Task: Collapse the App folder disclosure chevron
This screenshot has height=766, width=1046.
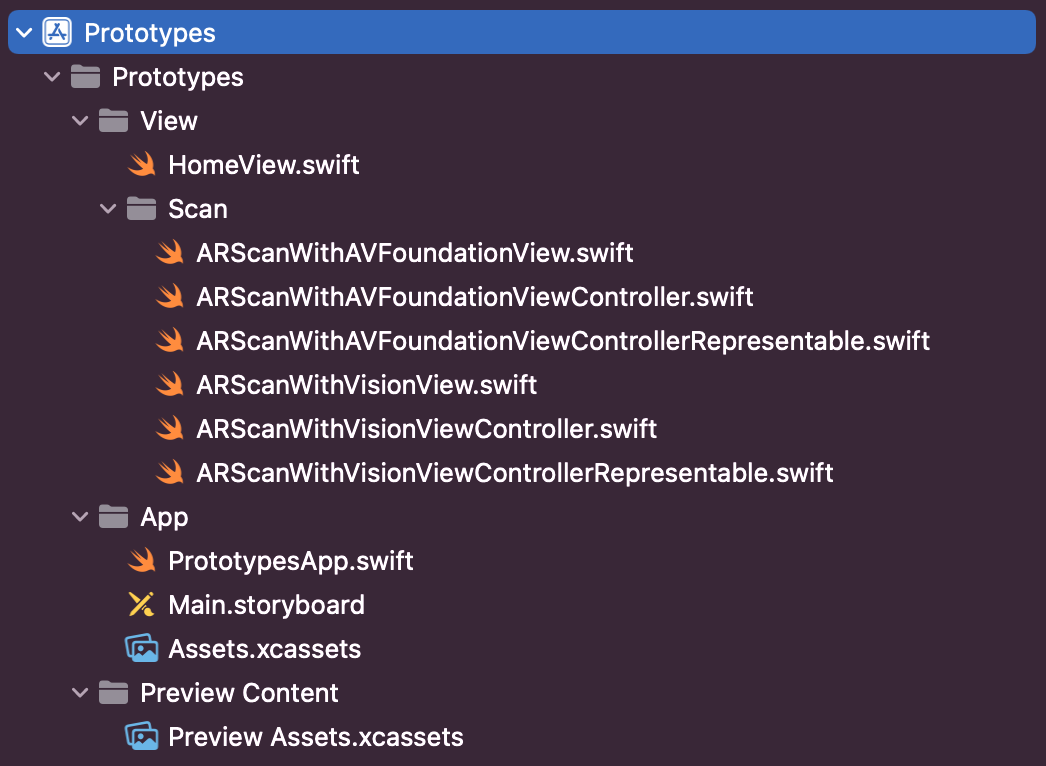Action: pyautogui.click(x=80, y=517)
